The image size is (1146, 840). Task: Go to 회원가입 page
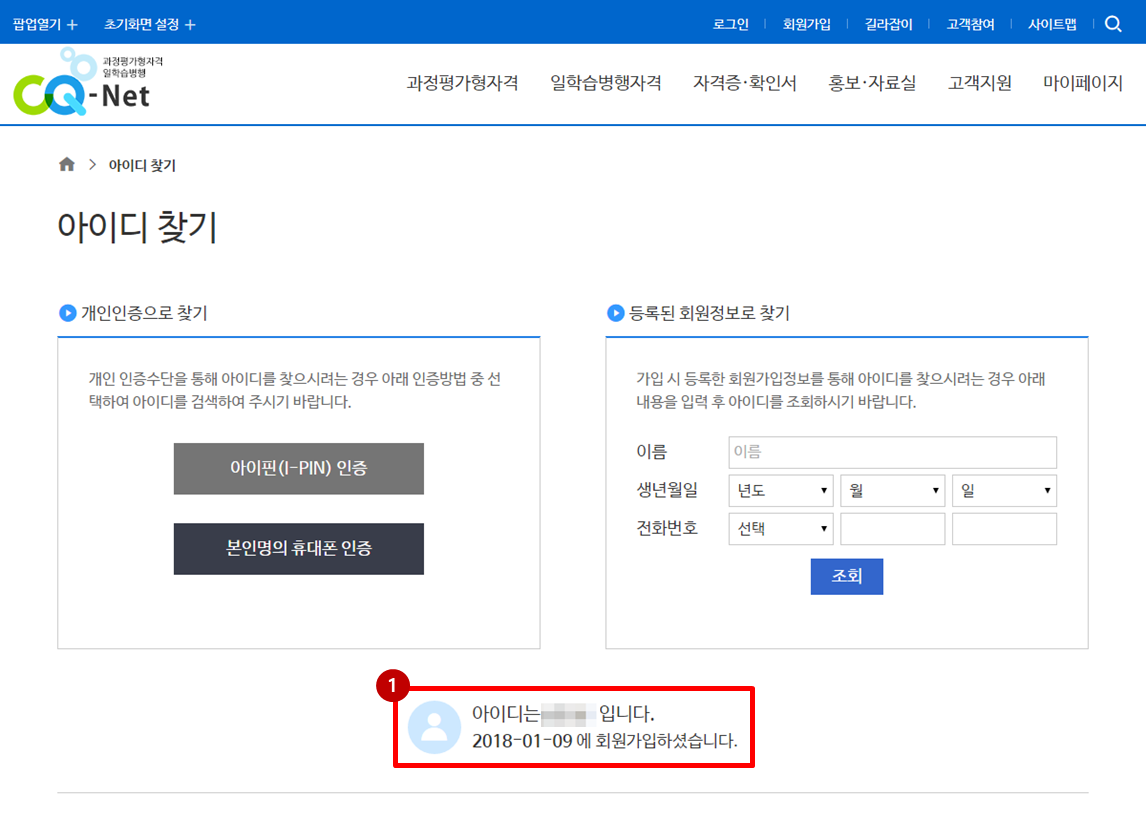coord(807,24)
